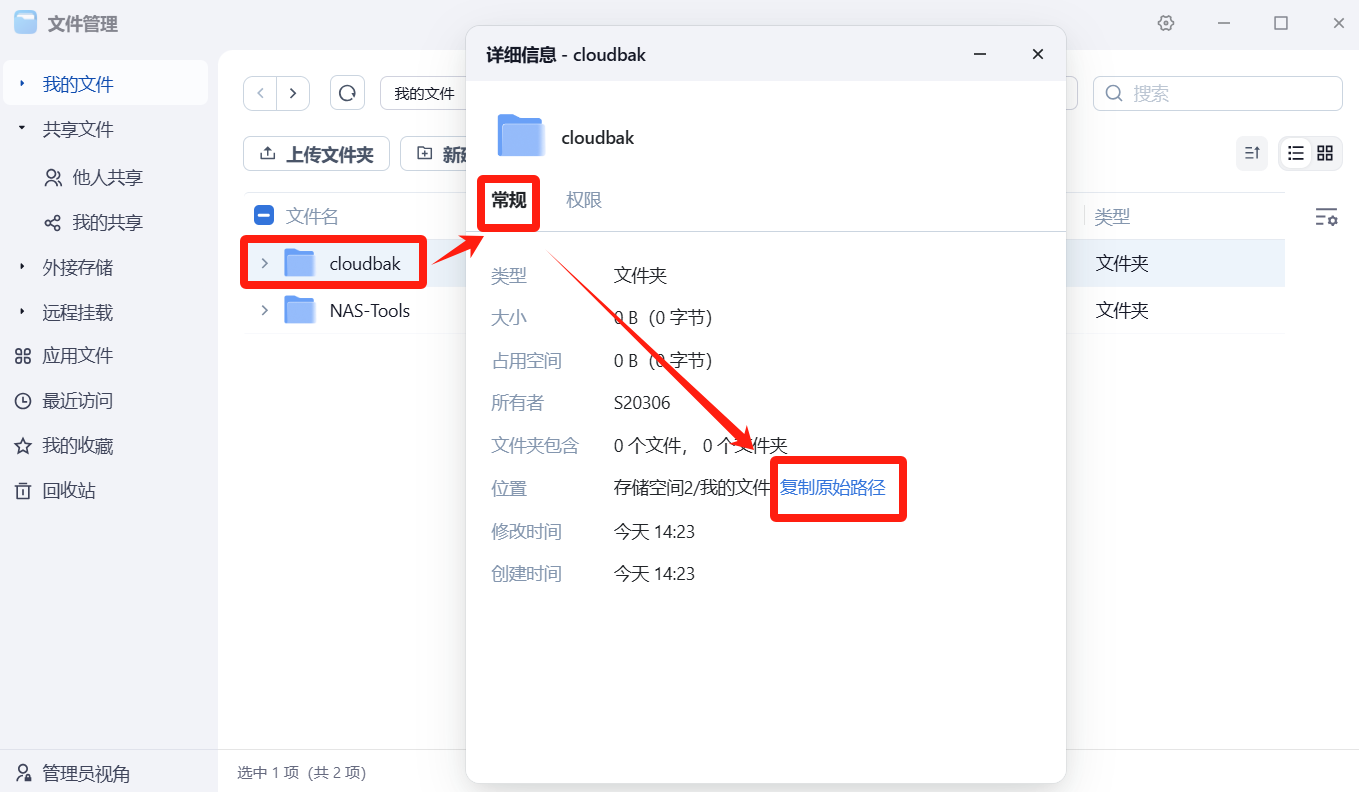Switch to list view layout
The image size is (1359, 792).
tap(1296, 153)
